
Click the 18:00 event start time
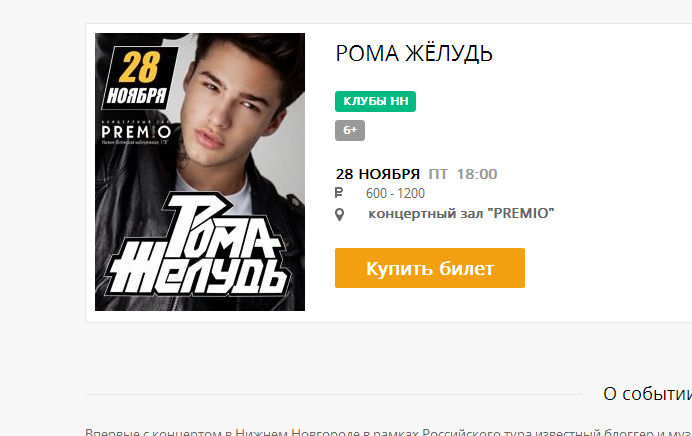(477, 174)
